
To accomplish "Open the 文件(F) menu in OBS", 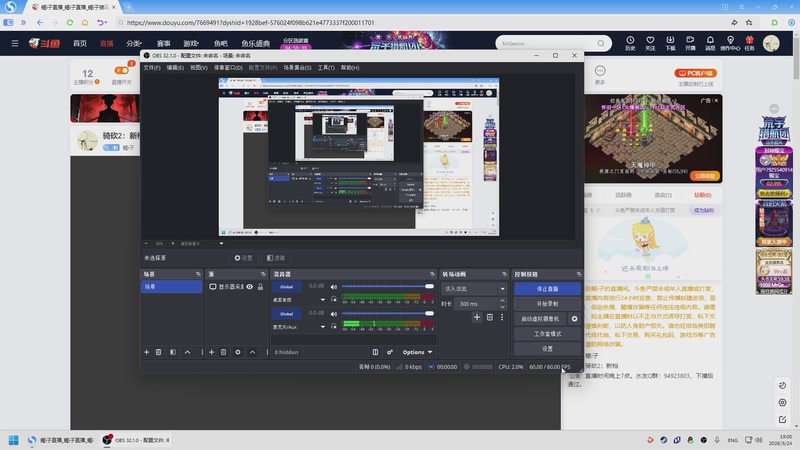I will pyautogui.click(x=152, y=67).
